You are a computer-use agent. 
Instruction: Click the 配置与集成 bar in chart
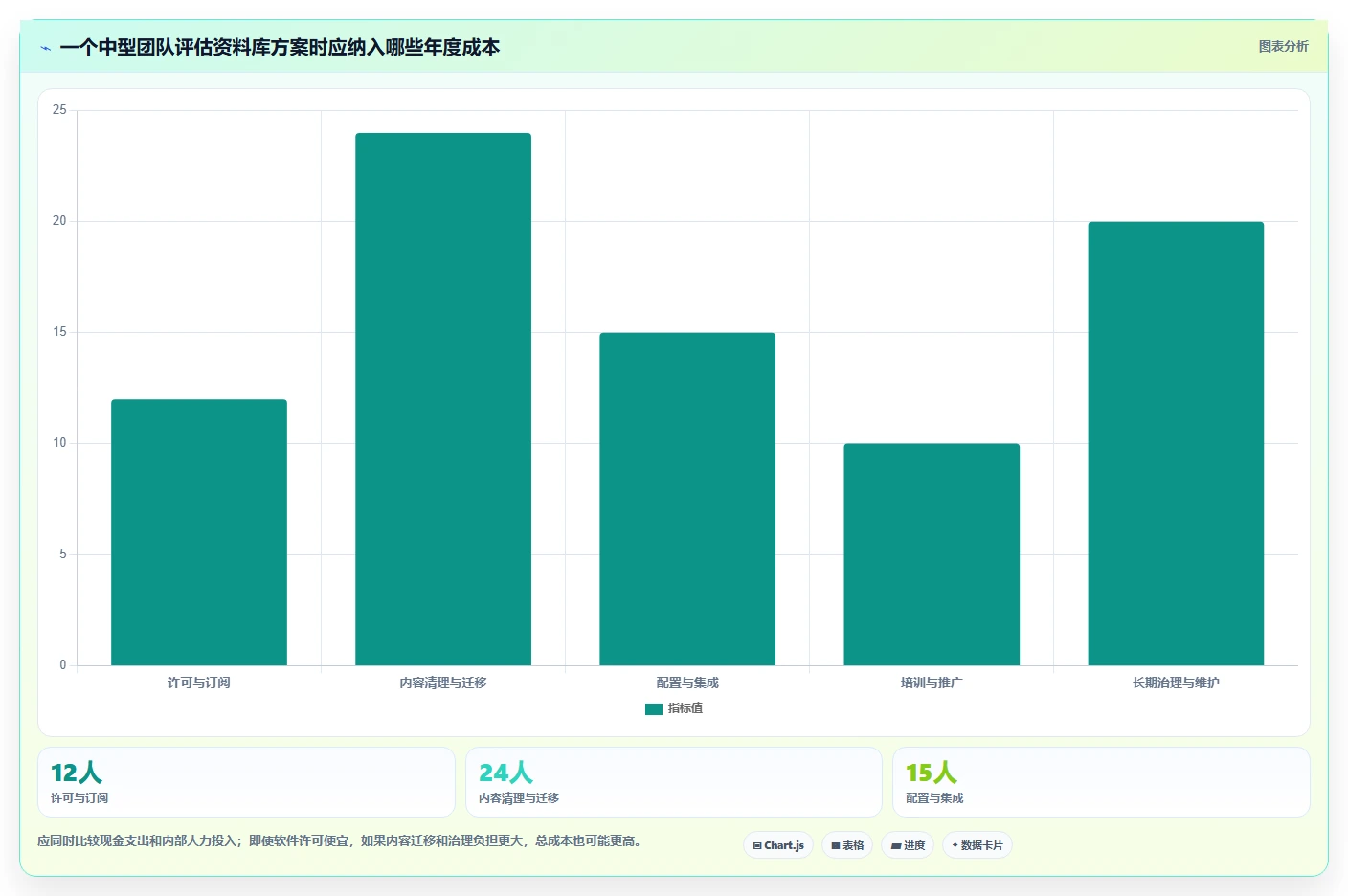point(687,499)
